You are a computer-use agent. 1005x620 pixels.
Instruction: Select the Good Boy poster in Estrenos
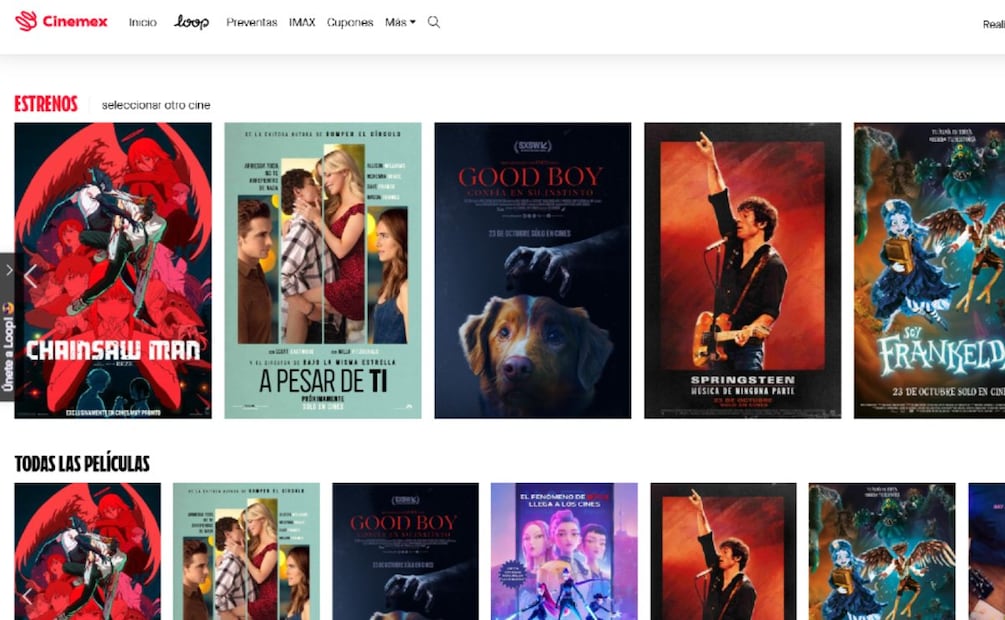click(532, 270)
